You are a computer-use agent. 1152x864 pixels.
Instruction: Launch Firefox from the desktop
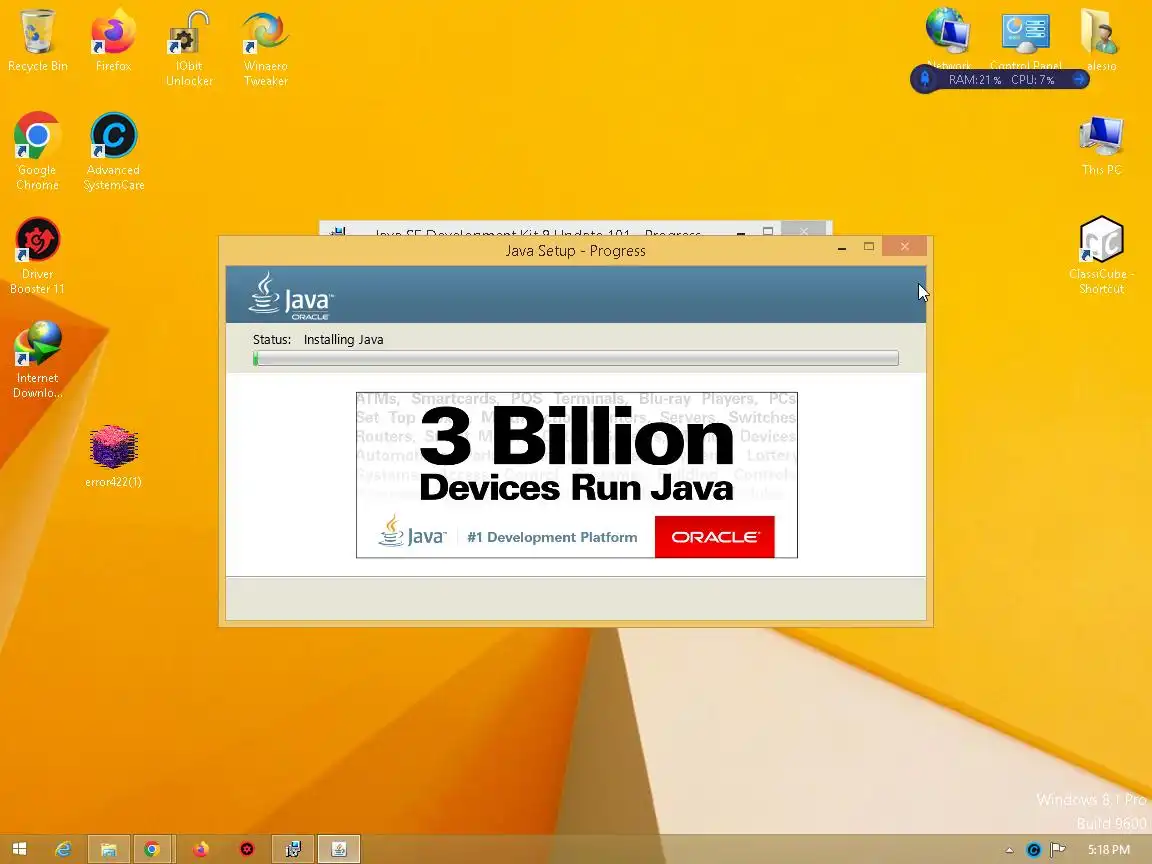pyautogui.click(x=113, y=40)
